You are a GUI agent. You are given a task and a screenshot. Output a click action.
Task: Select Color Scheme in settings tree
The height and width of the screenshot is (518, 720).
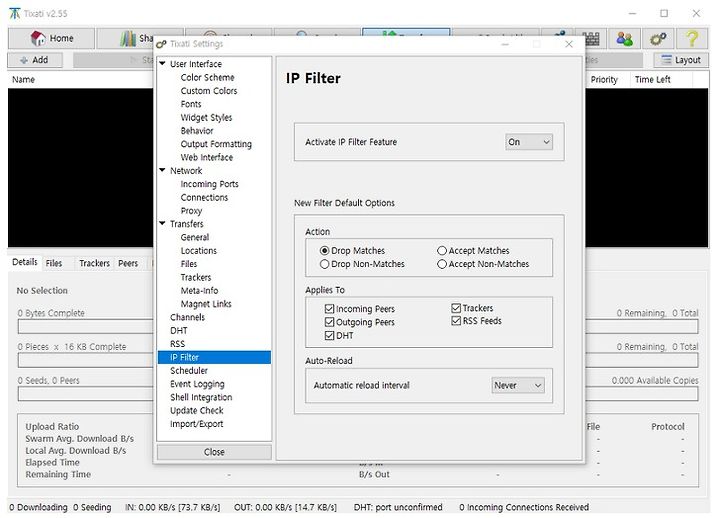(208, 77)
